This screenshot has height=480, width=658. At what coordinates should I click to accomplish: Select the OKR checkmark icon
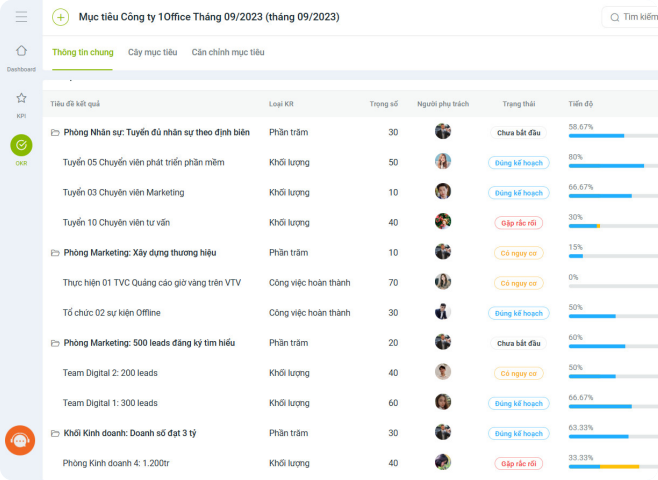pyautogui.click(x=21, y=145)
